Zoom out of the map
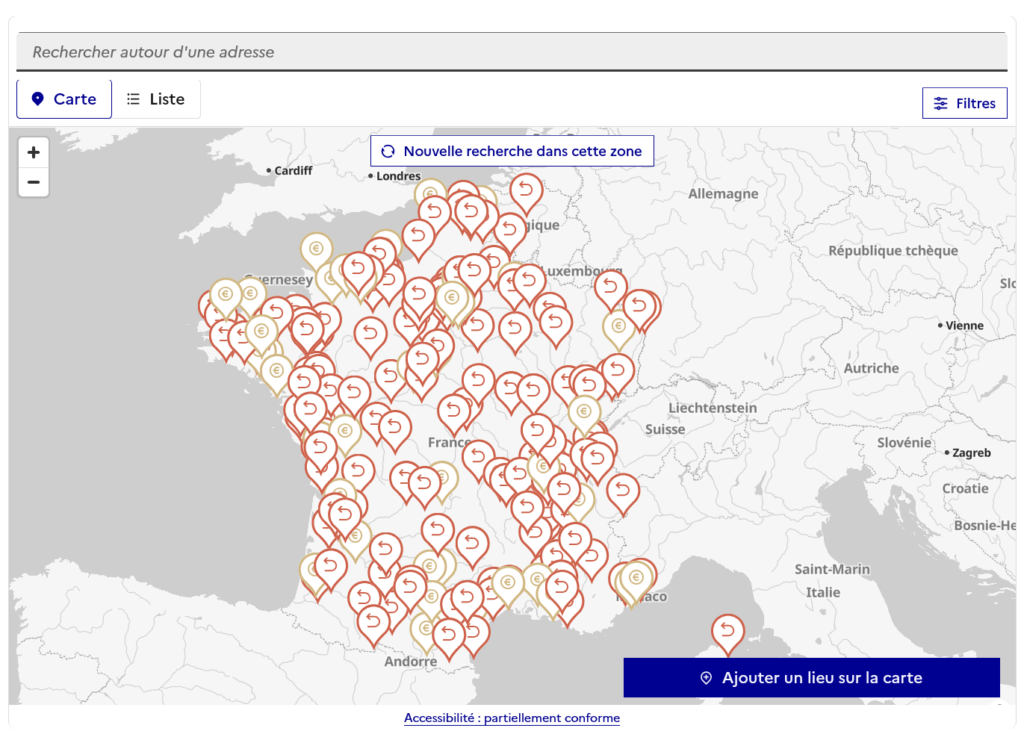The height and width of the screenshot is (734, 1024). (x=33, y=182)
